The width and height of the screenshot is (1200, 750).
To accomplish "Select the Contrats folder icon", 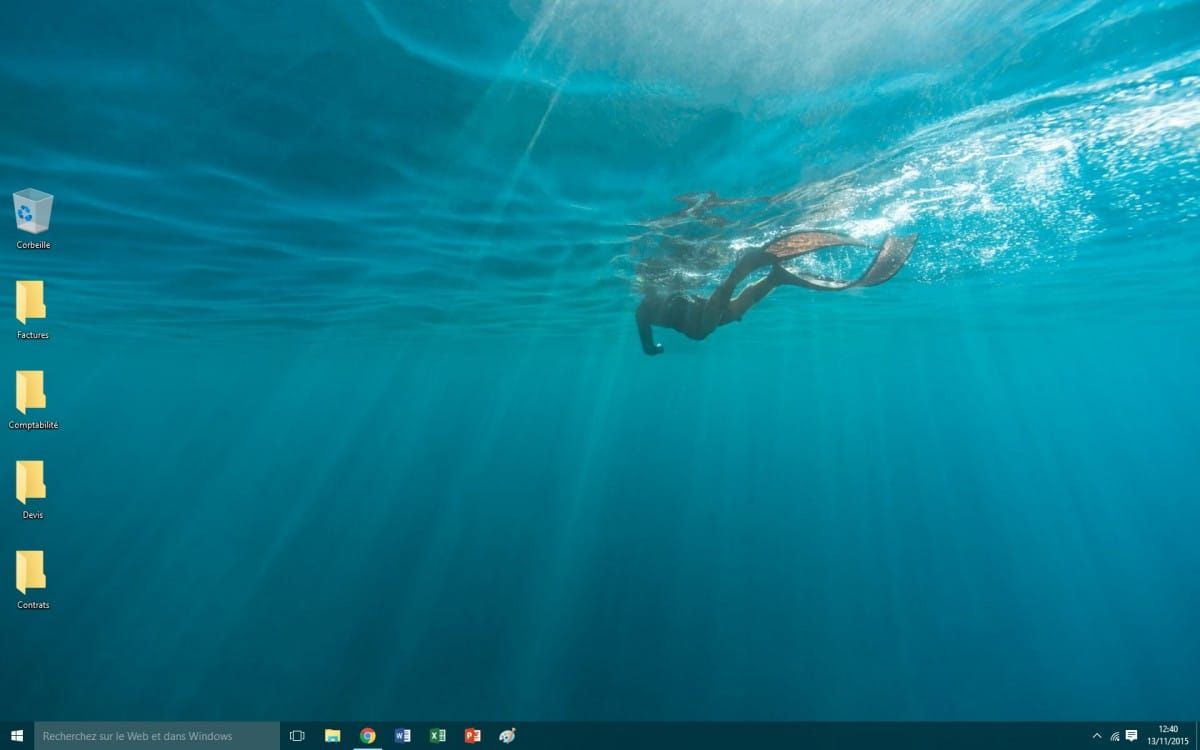I will [x=31, y=571].
